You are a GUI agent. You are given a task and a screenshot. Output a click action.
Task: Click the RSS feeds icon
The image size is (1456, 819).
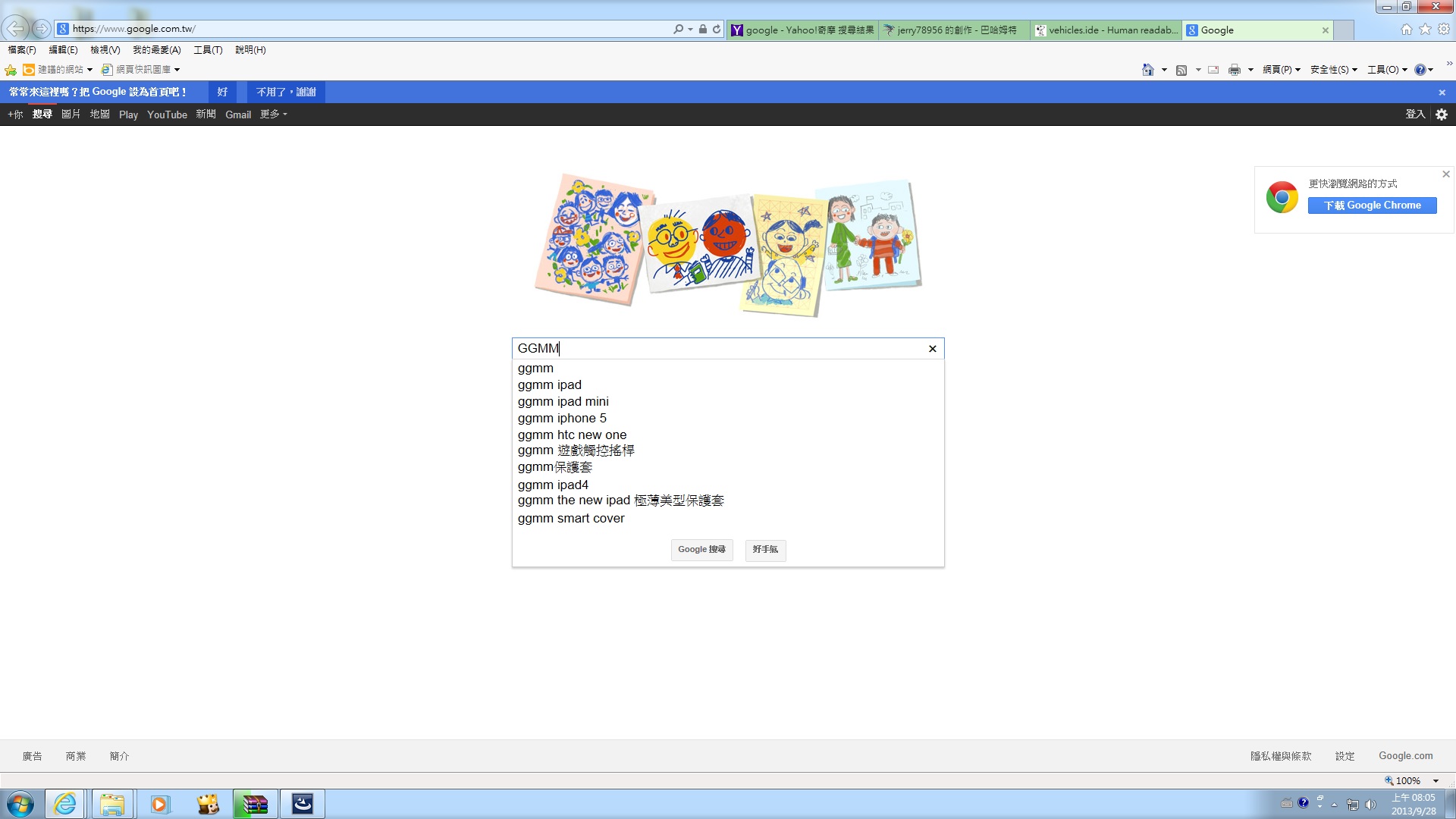[1181, 70]
